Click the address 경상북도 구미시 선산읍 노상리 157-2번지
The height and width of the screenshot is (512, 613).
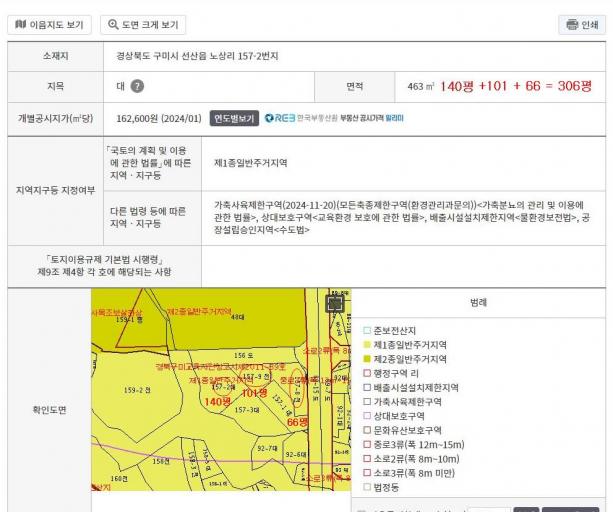point(197,56)
